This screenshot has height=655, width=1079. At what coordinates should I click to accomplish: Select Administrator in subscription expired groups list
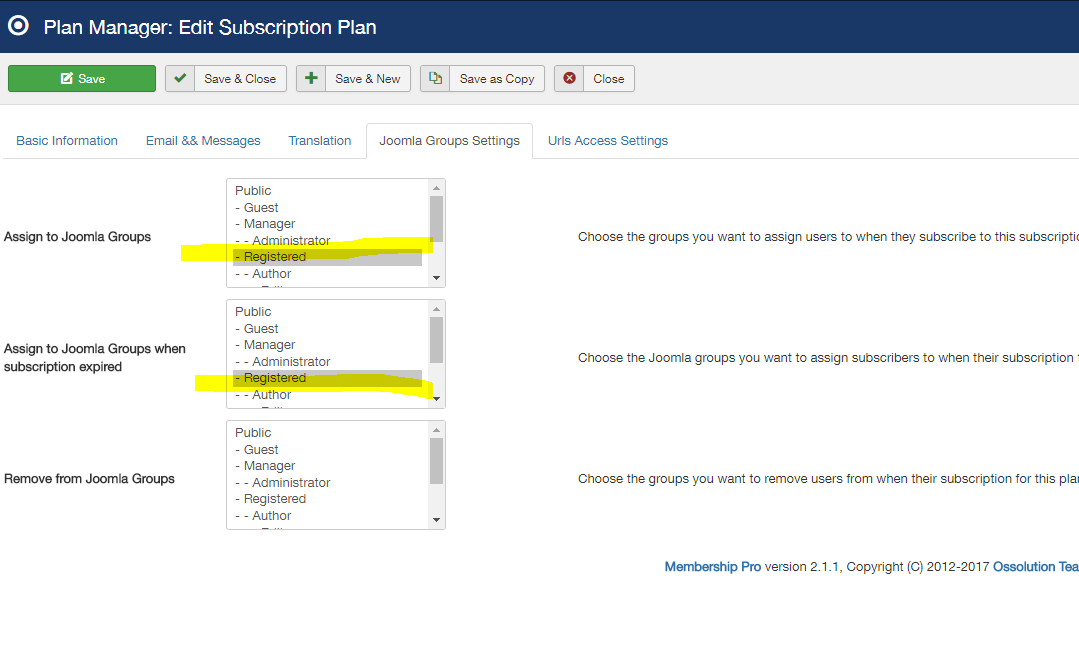pos(328,361)
